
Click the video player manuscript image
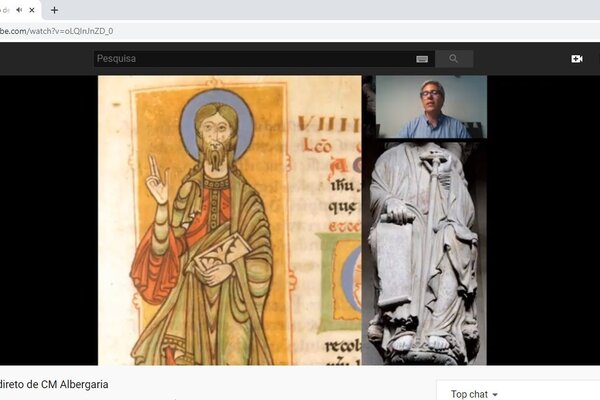(x=230, y=220)
